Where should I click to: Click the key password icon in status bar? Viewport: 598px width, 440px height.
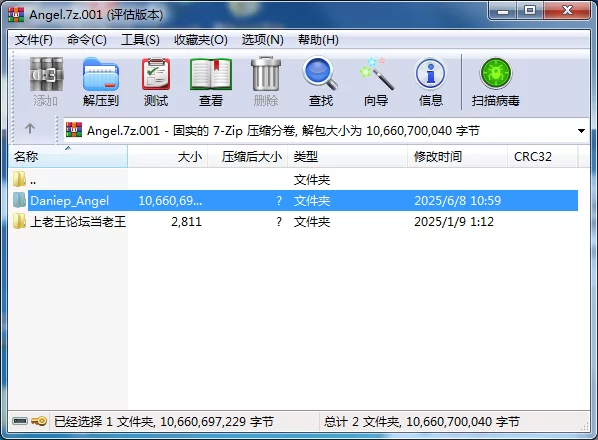[x=39, y=421]
